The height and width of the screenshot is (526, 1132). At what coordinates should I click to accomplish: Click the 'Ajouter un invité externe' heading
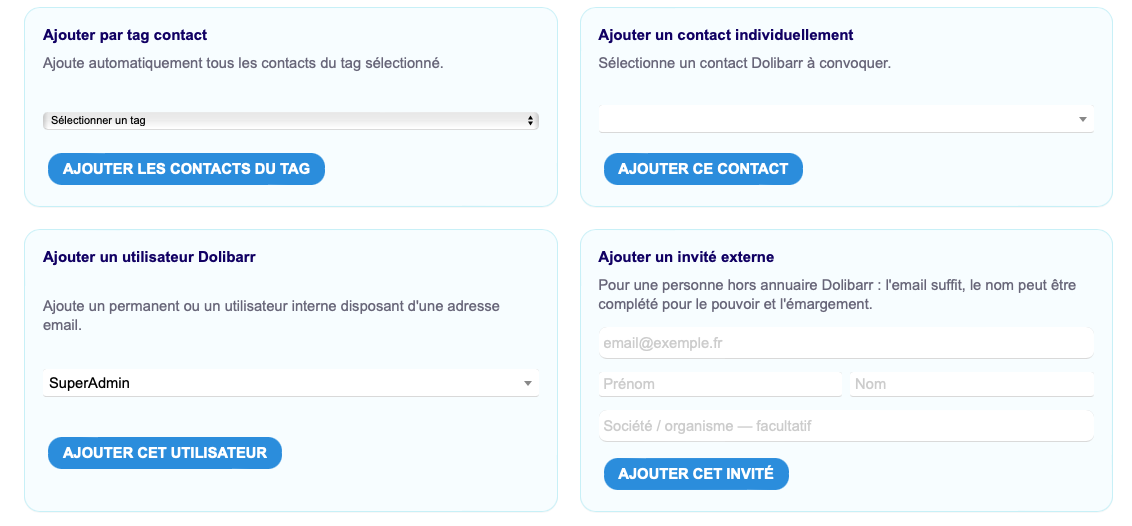(686, 257)
